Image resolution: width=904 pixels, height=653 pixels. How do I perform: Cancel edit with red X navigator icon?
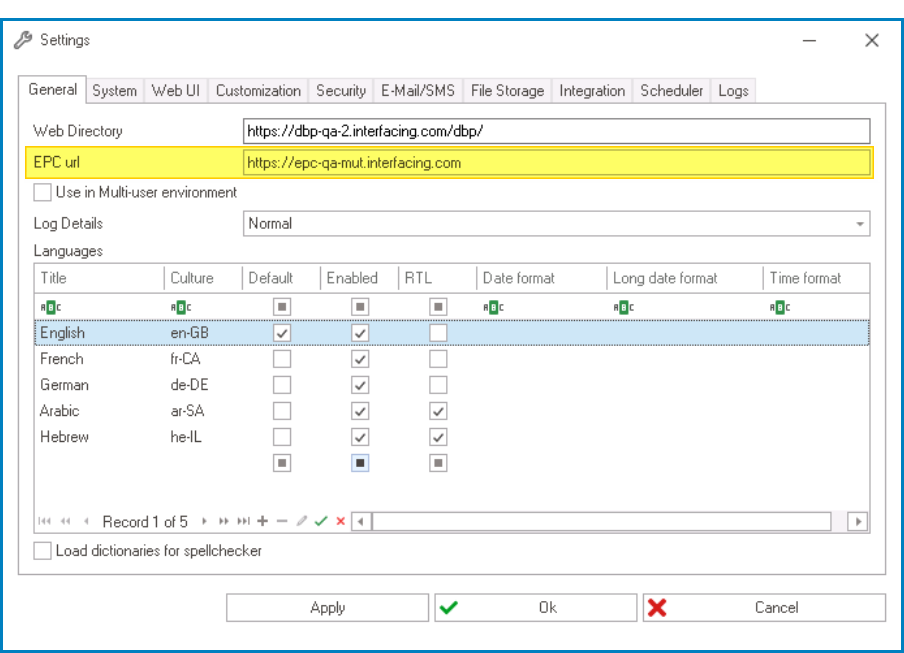click(x=341, y=521)
